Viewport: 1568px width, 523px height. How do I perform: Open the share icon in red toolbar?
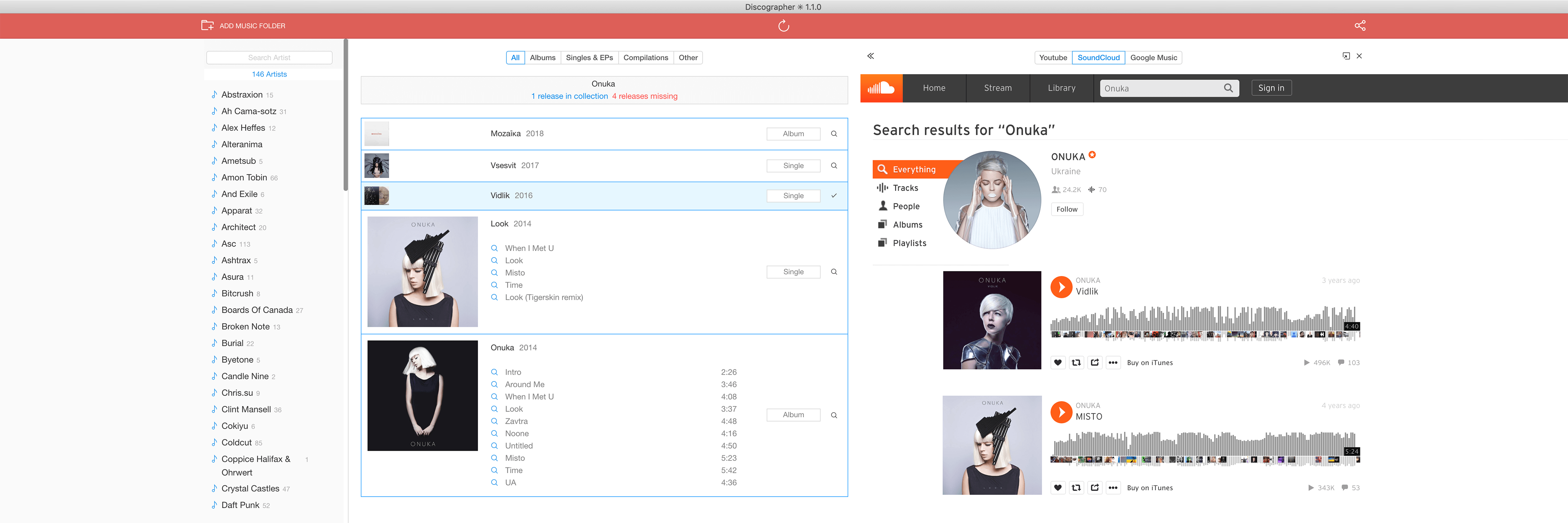1360,25
